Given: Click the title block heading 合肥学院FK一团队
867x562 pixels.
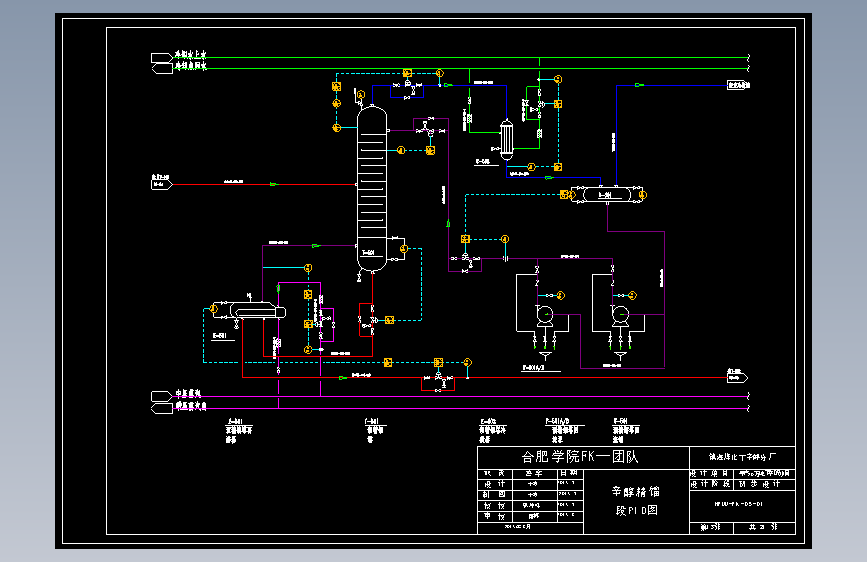Looking at the screenshot, I should pyautogui.click(x=580, y=457).
